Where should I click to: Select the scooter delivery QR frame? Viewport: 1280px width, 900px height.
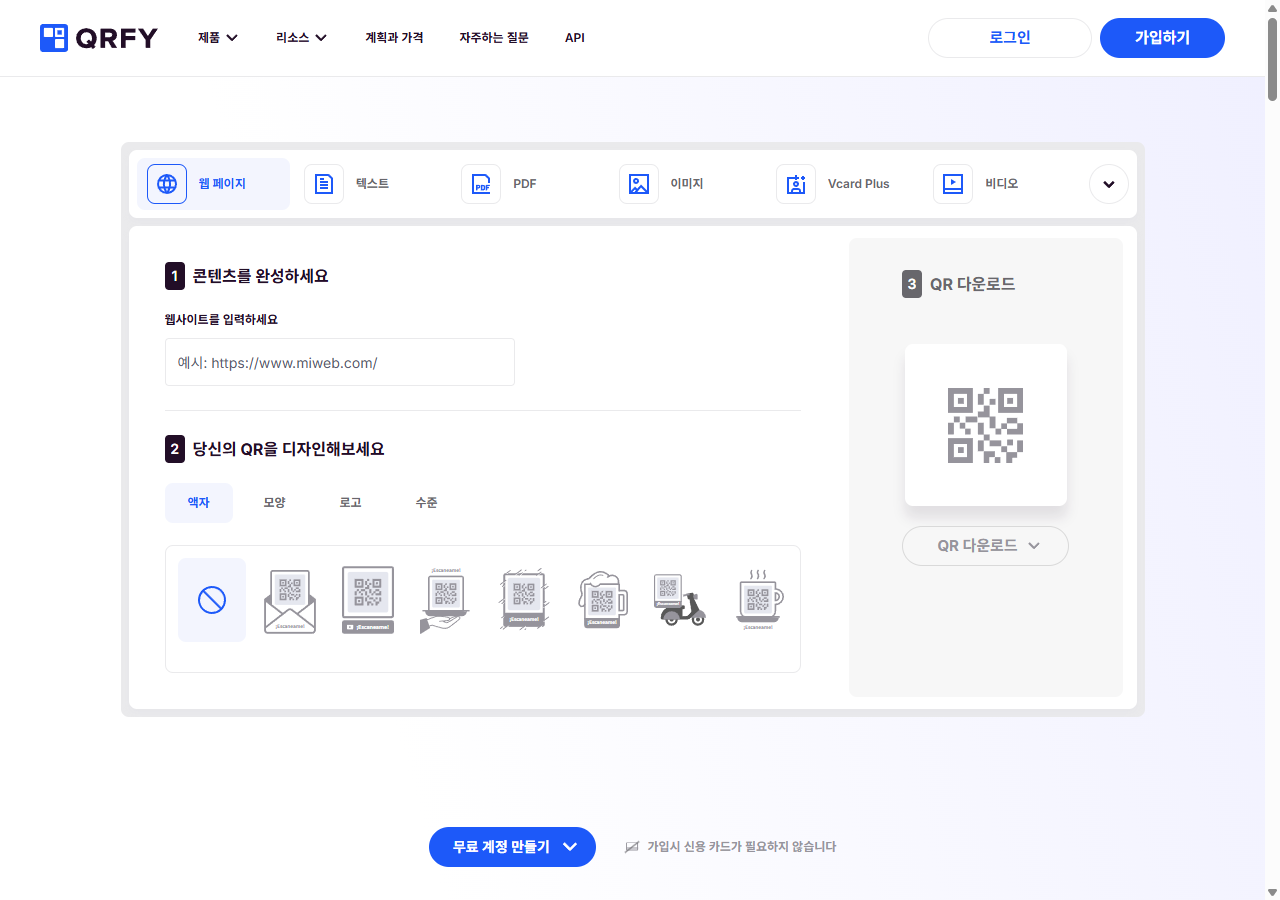(680, 599)
